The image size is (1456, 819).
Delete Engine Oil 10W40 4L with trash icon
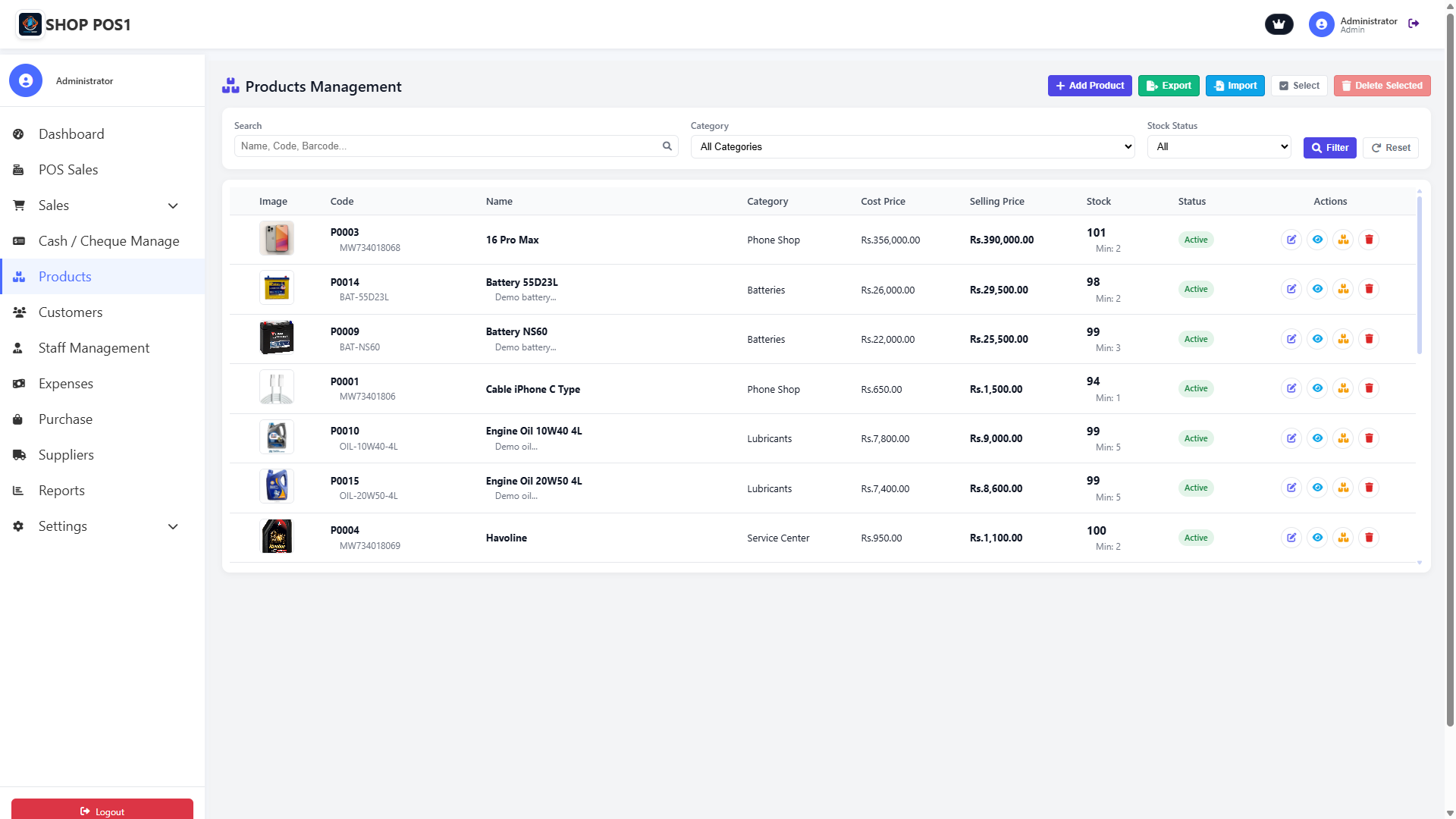coord(1369,438)
